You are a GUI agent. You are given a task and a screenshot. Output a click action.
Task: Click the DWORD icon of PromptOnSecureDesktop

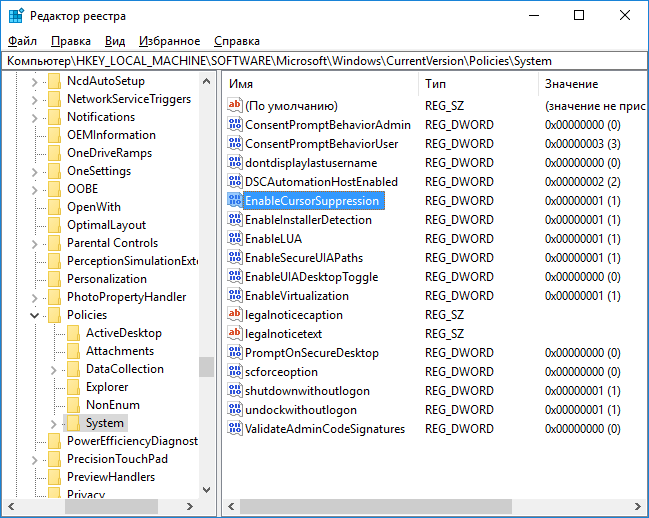click(x=235, y=353)
